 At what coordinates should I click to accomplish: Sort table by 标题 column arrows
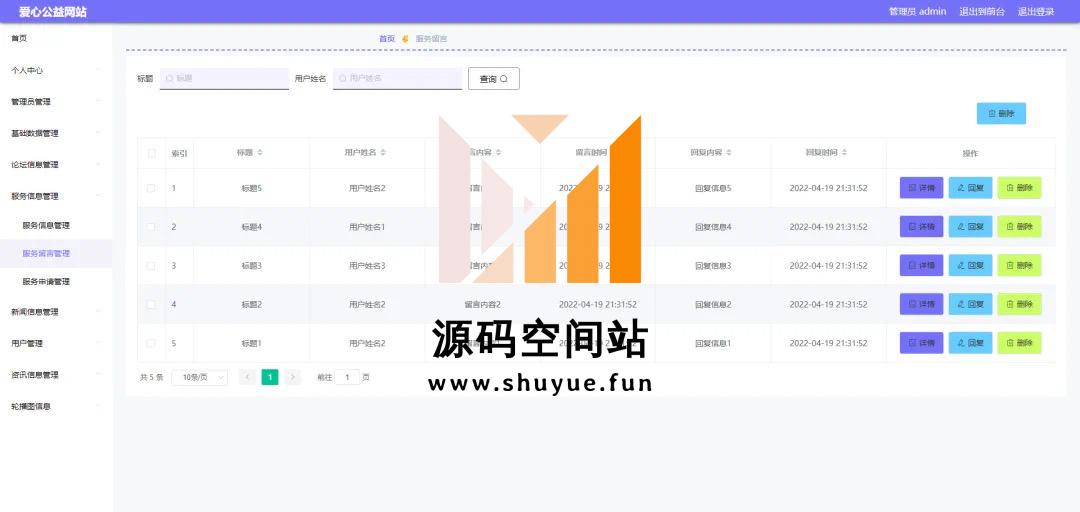click(x=260, y=153)
